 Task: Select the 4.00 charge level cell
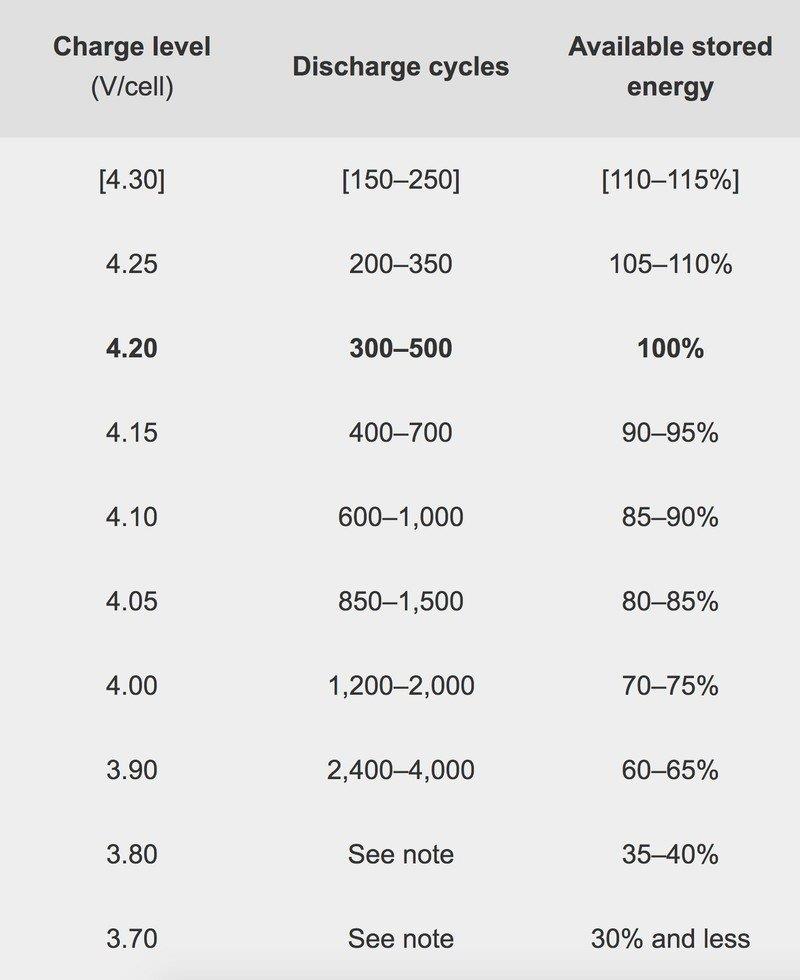coord(132,686)
